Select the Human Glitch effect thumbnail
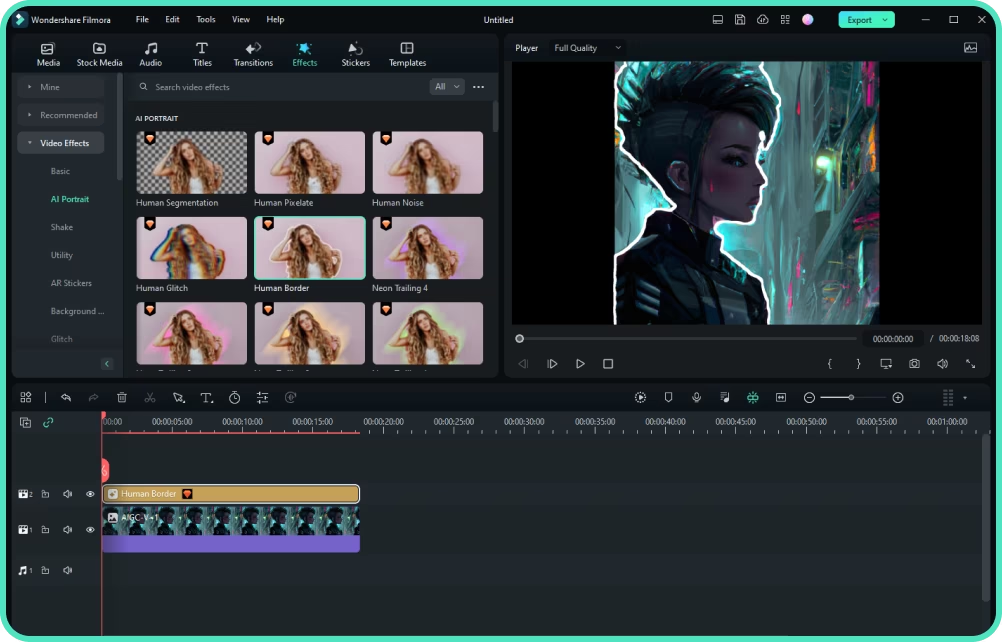This screenshot has width=1002, height=642. pyautogui.click(x=191, y=248)
